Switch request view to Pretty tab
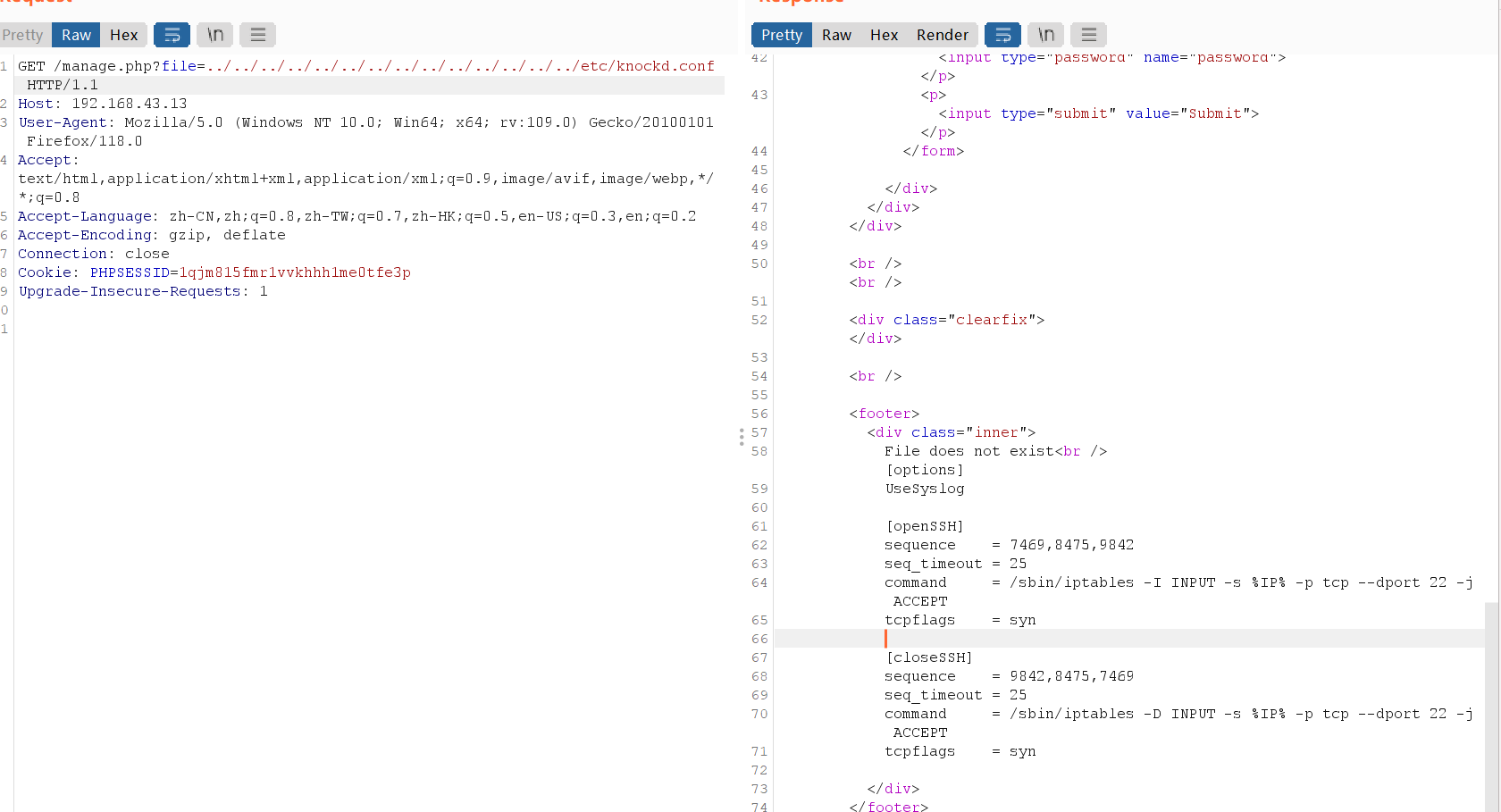This screenshot has height=812, width=1501. (23, 35)
